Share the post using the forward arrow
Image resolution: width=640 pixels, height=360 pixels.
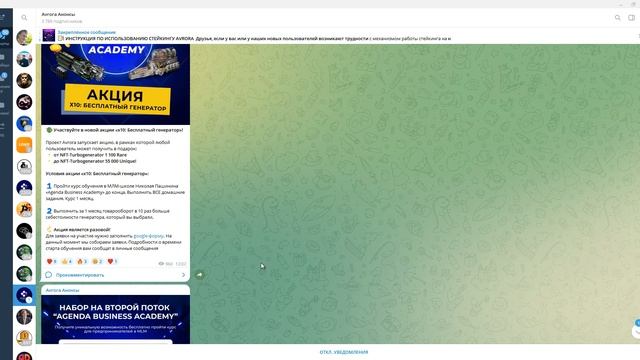tap(199, 275)
